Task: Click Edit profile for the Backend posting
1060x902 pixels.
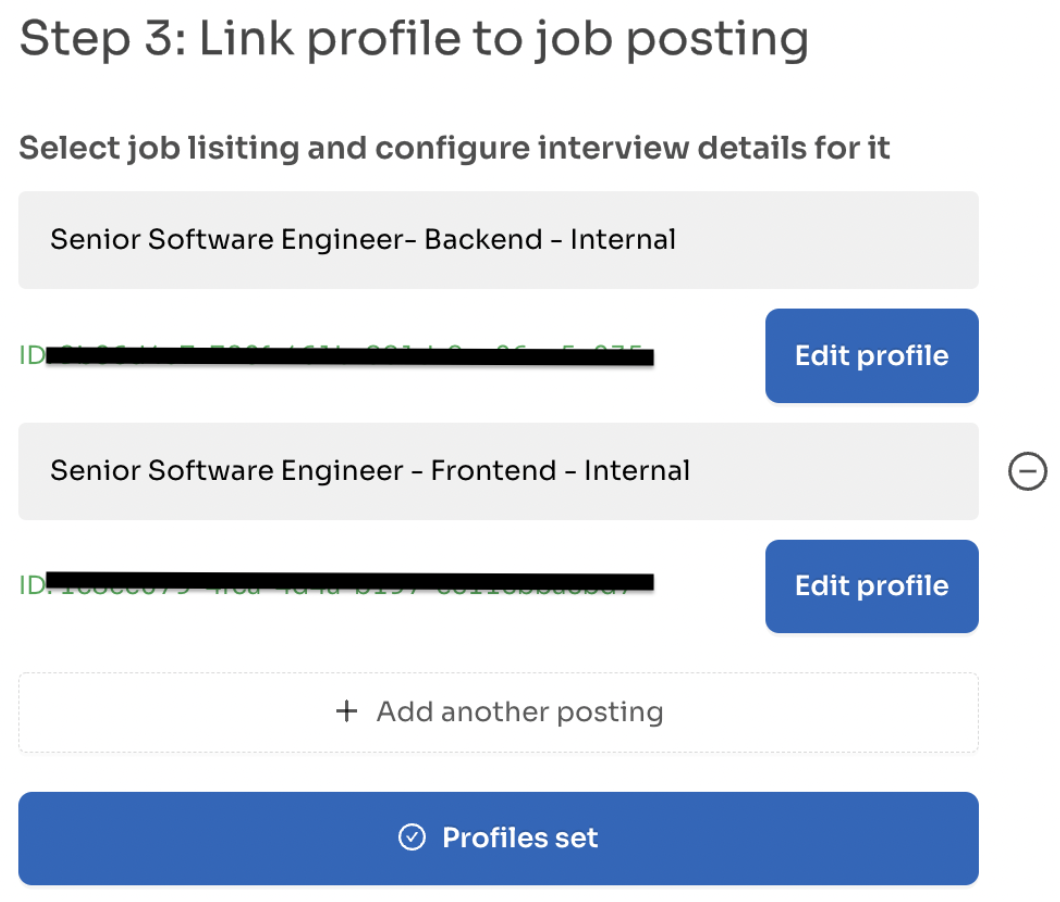Action: pos(871,355)
